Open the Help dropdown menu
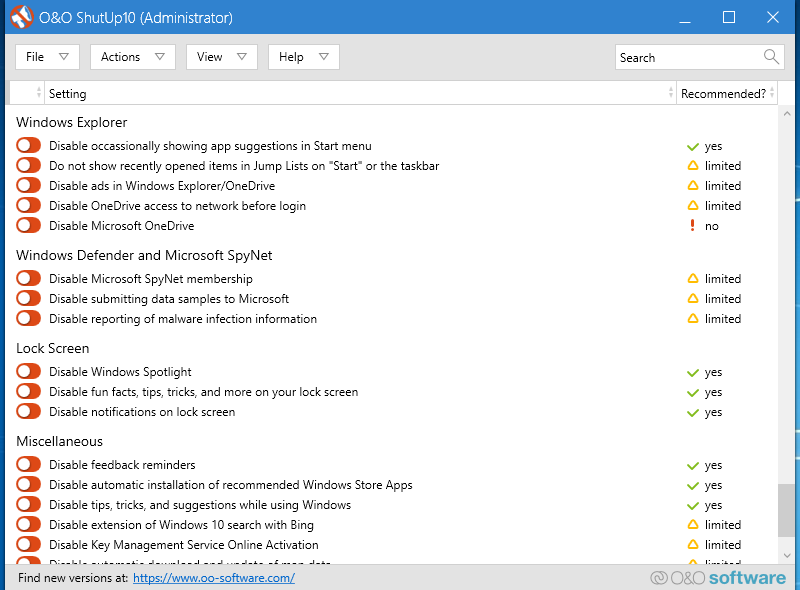 [304, 57]
